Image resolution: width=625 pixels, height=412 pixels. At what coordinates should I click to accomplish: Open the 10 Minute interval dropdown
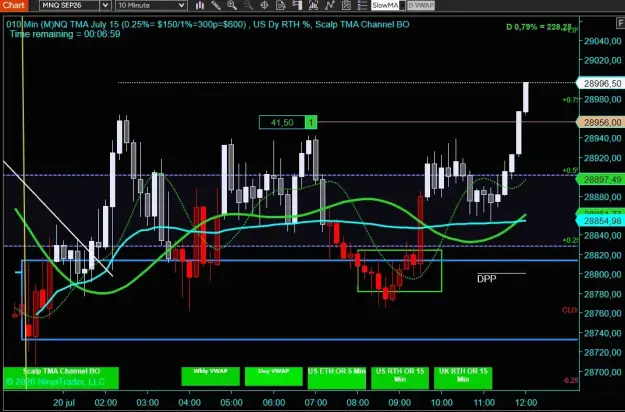click(151, 5)
